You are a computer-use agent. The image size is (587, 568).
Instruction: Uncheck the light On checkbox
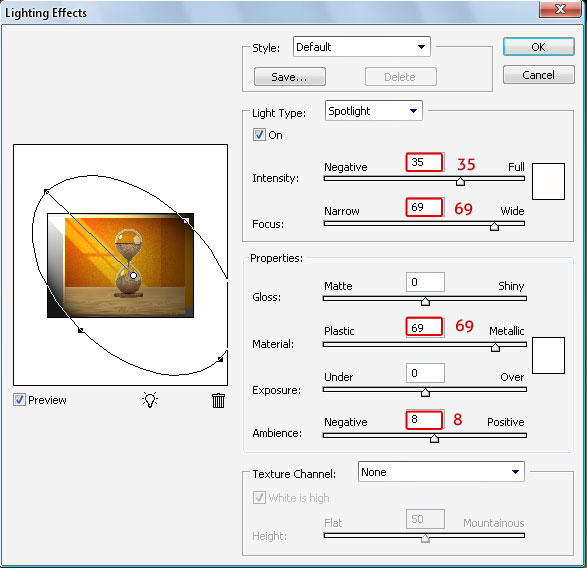point(259,134)
